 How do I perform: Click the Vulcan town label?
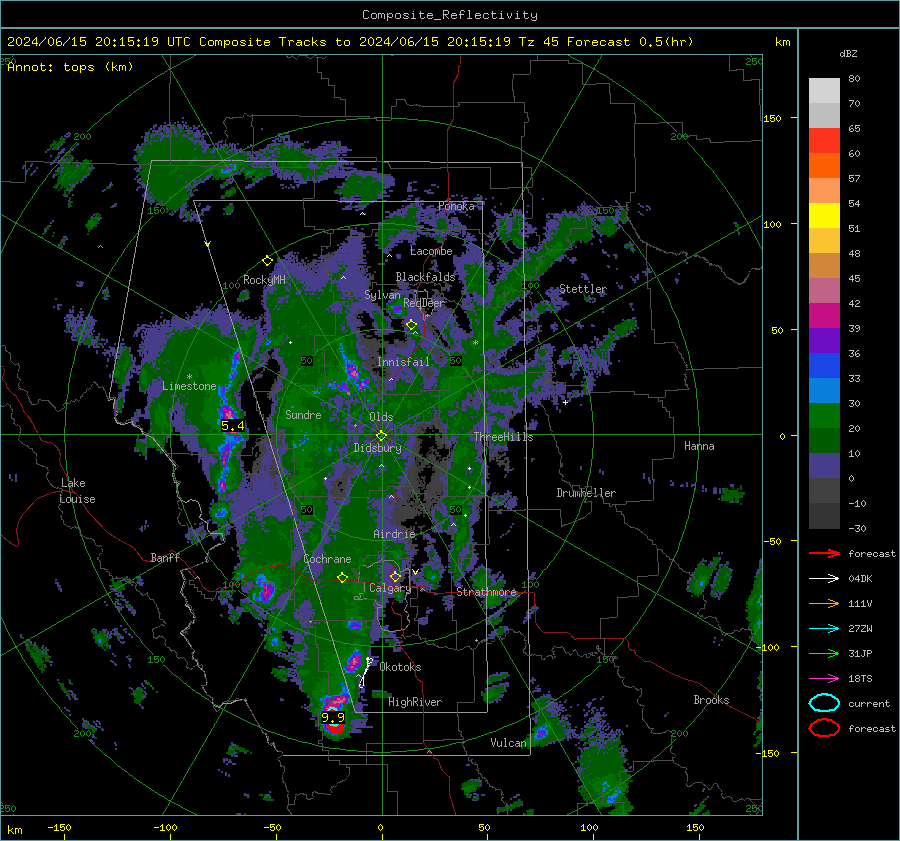508,743
